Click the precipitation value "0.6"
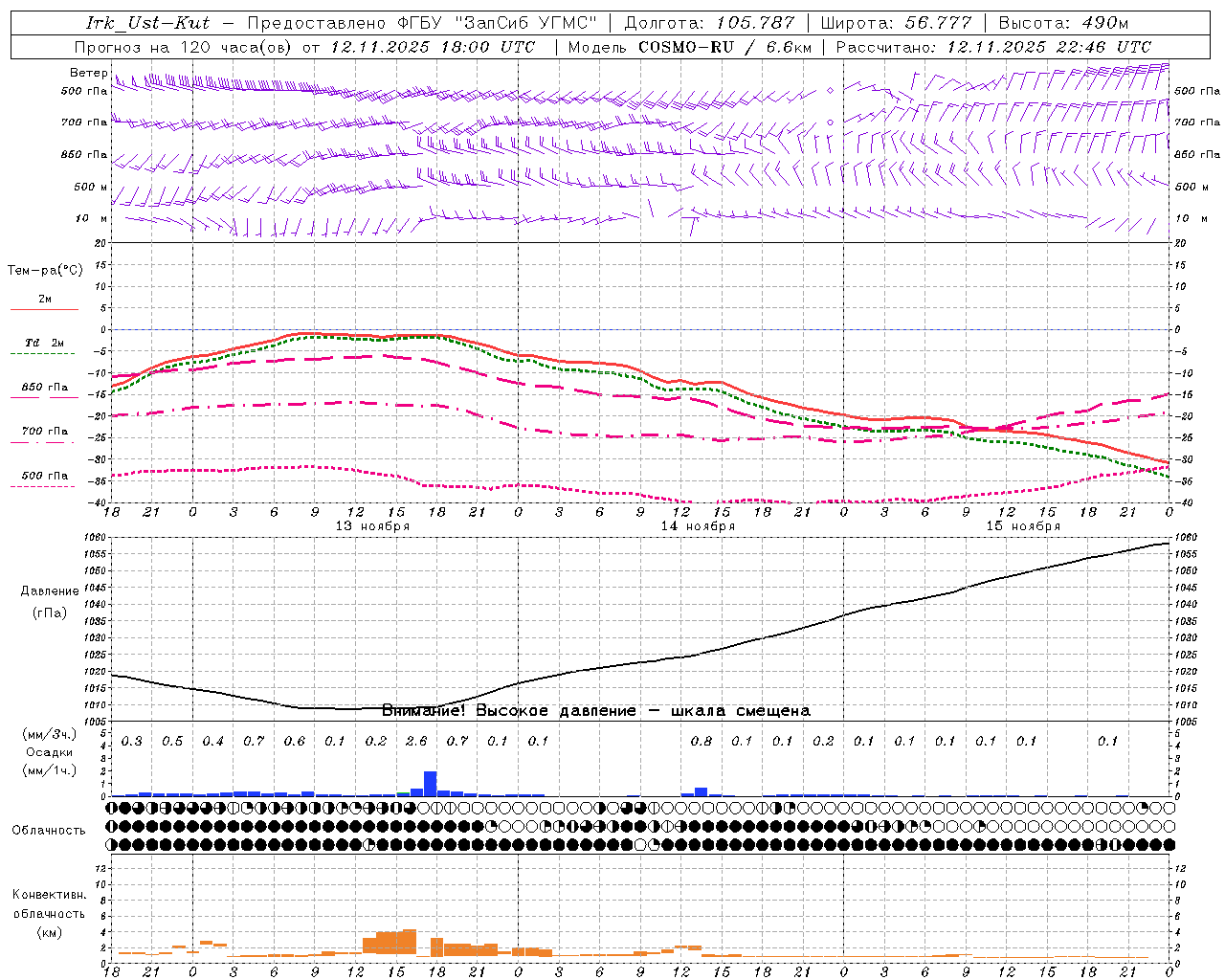Viewport: 1225px width, 980px height. click(x=295, y=742)
